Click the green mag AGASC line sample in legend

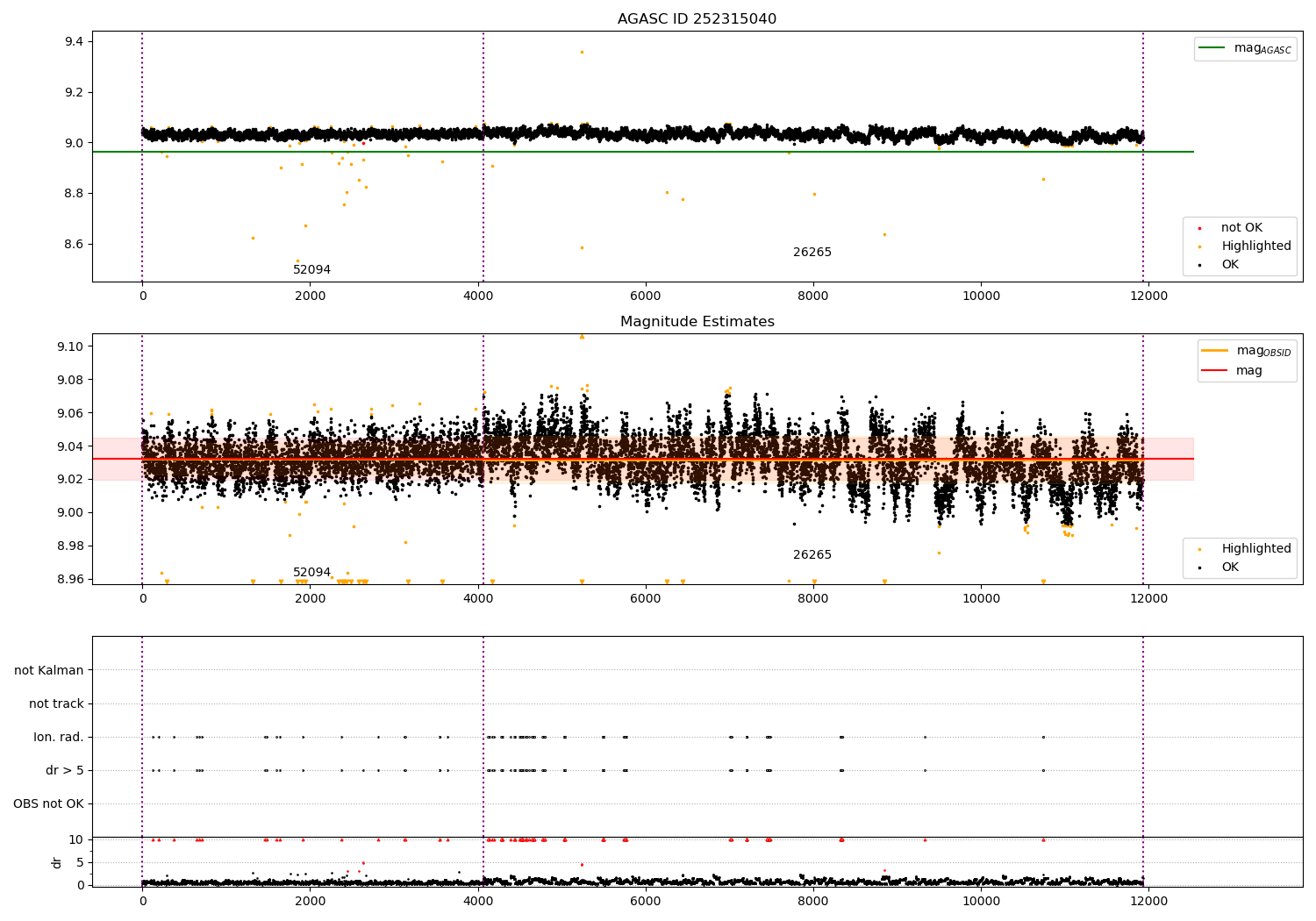click(x=1212, y=48)
